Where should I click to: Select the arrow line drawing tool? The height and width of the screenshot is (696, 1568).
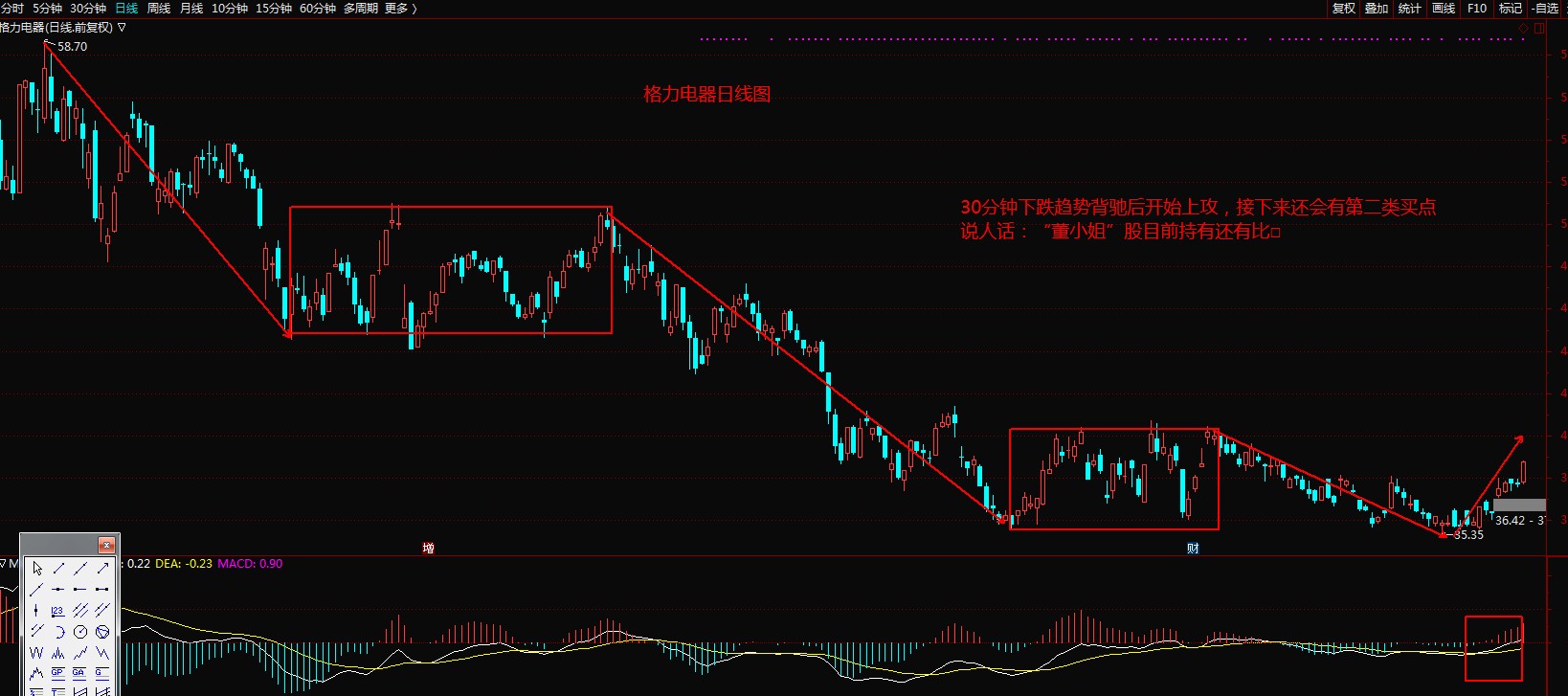102,569
